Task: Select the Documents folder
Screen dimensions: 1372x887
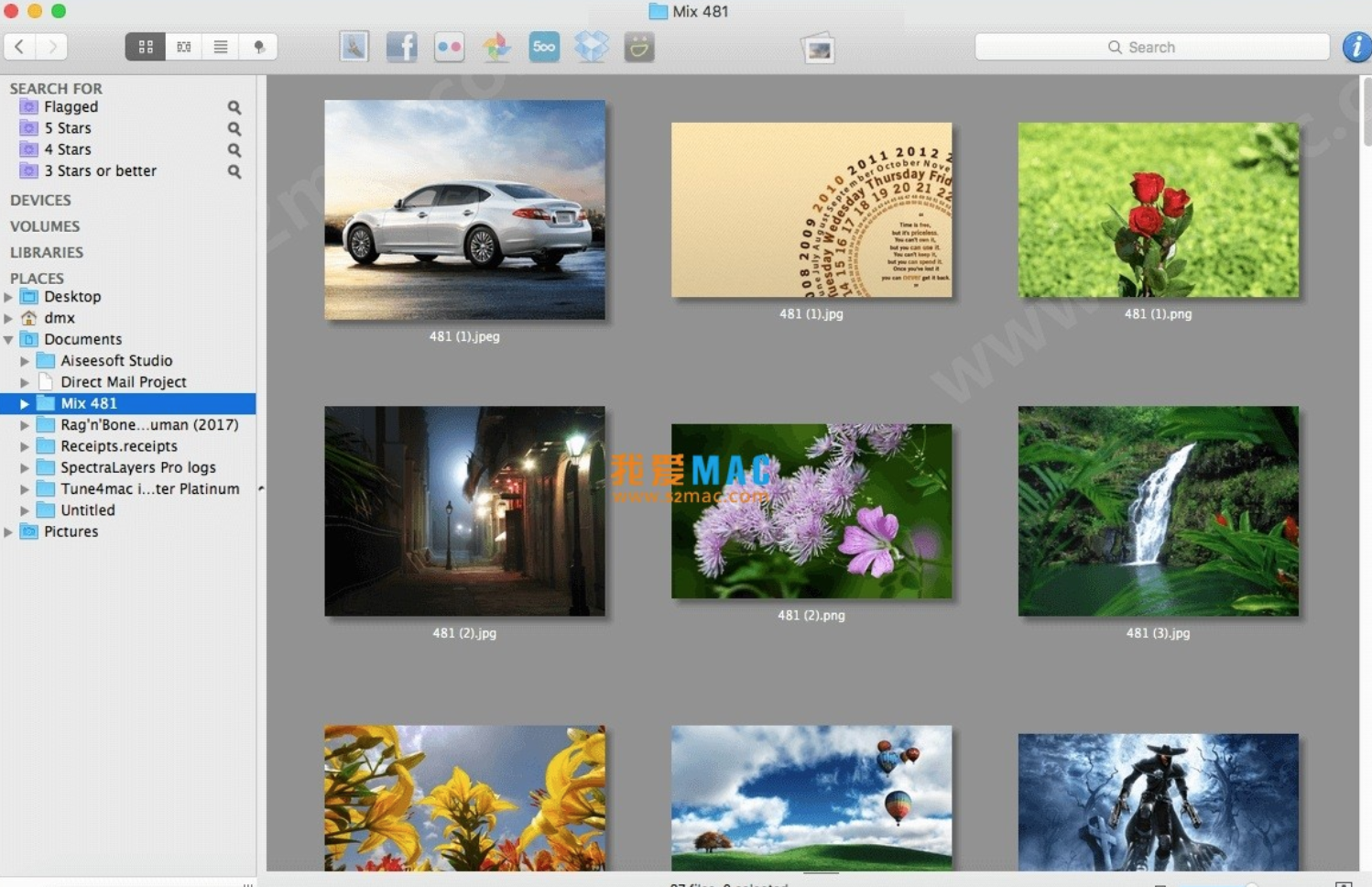Action: [x=82, y=339]
